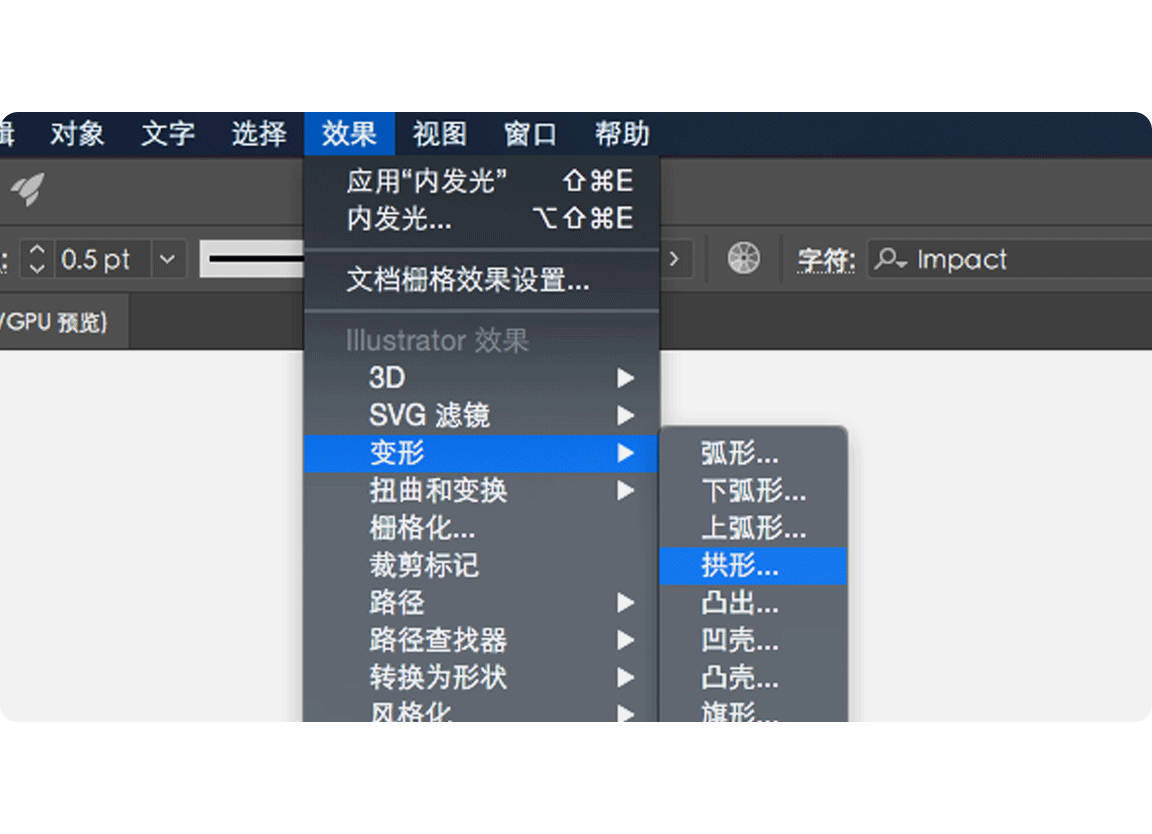This screenshot has height=834, width=1152.
Task: Open the 窗口 menu
Action: (x=530, y=134)
